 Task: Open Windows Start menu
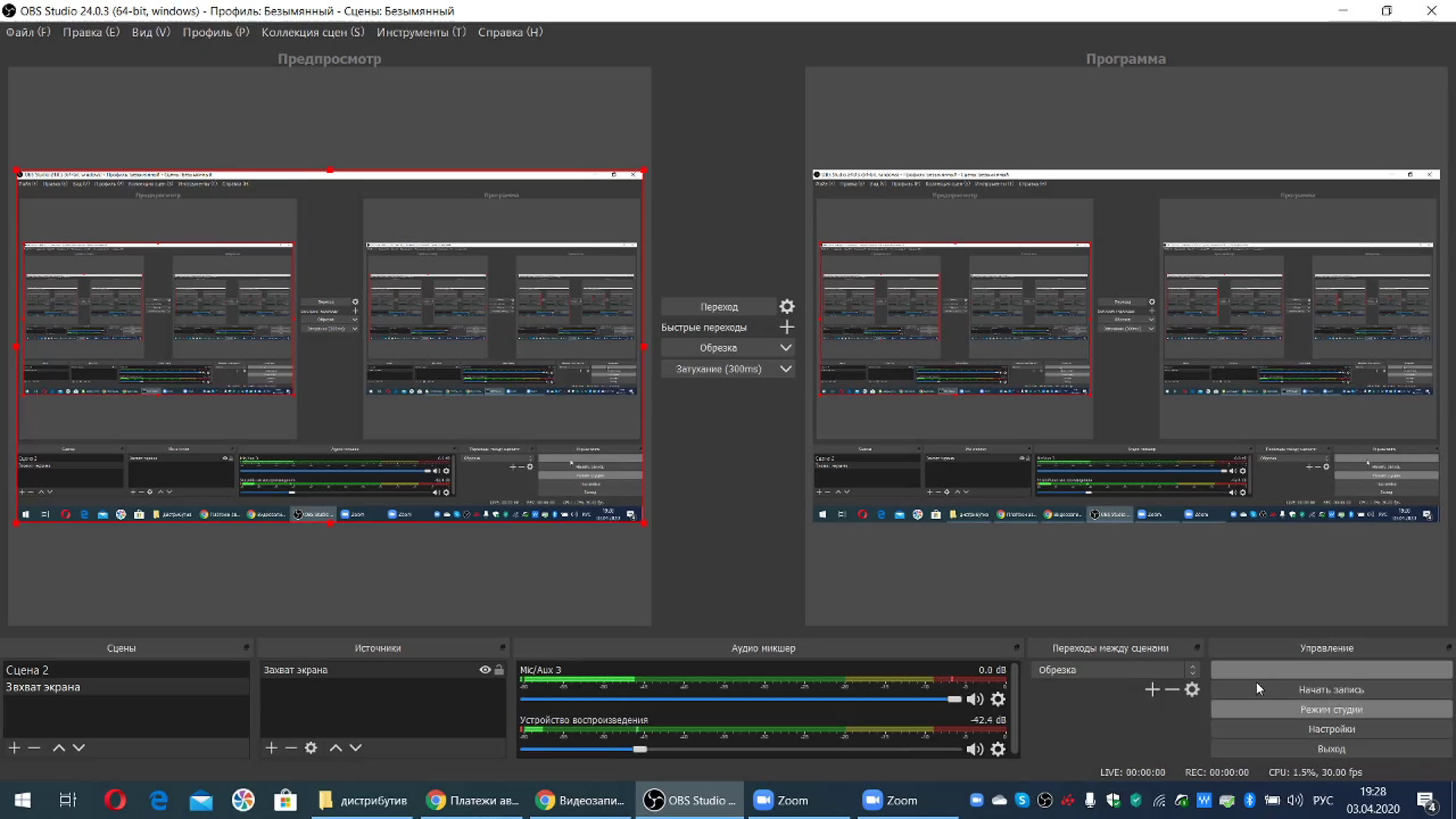coord(23,801)
